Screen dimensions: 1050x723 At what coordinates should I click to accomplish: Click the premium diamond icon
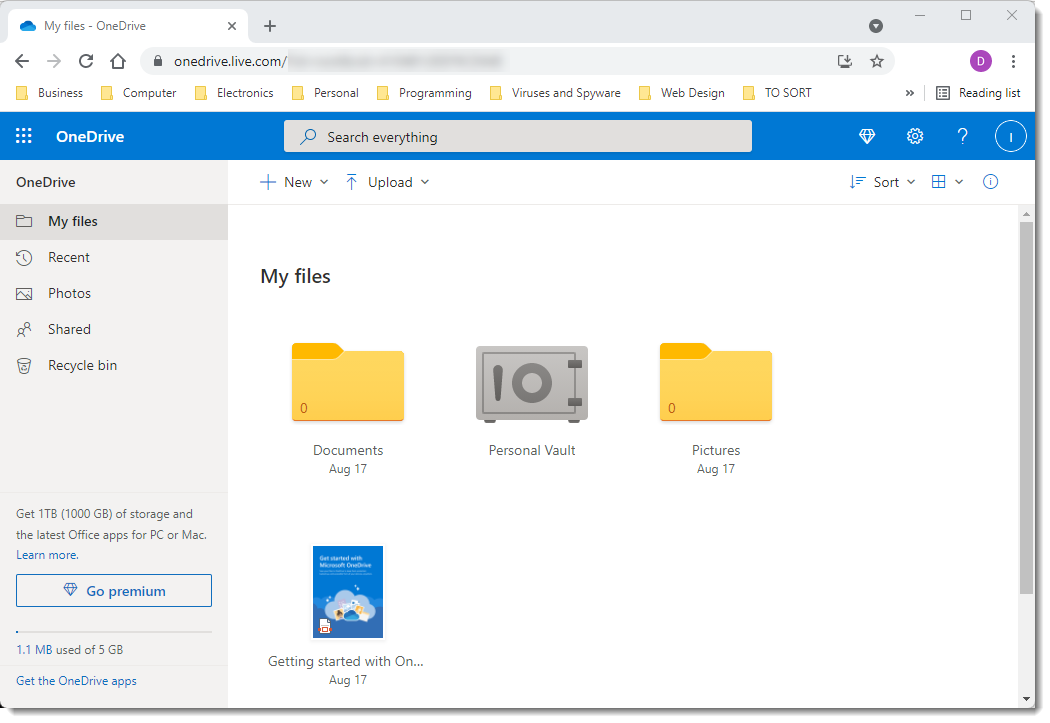[x=866, y=135]
